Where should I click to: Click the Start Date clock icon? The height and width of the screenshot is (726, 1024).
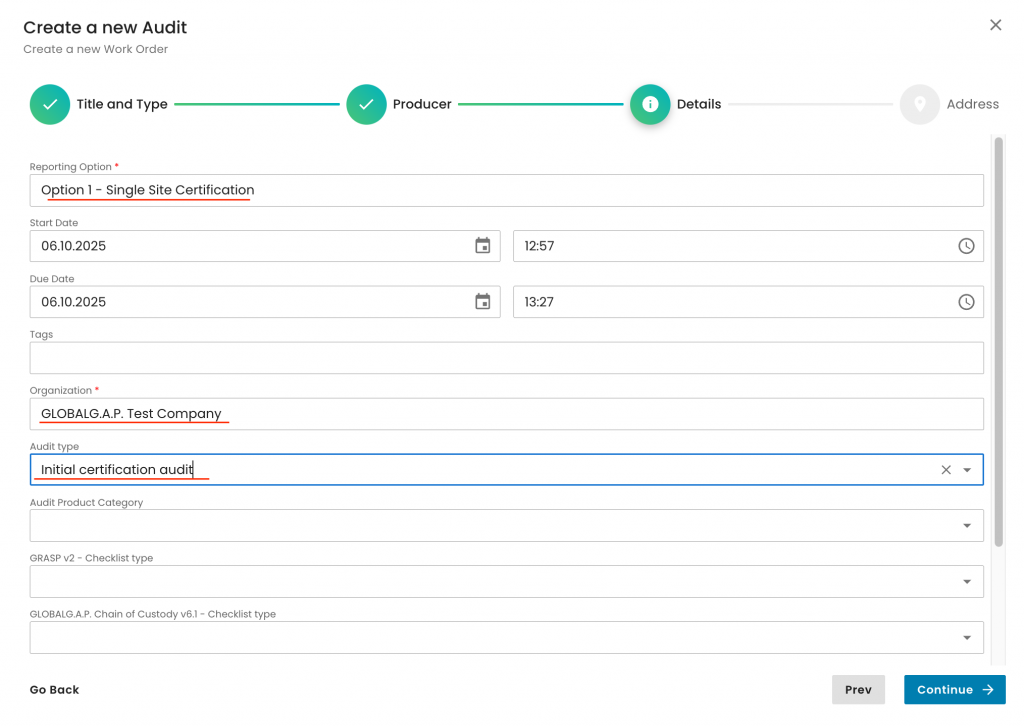click(966, 246)
